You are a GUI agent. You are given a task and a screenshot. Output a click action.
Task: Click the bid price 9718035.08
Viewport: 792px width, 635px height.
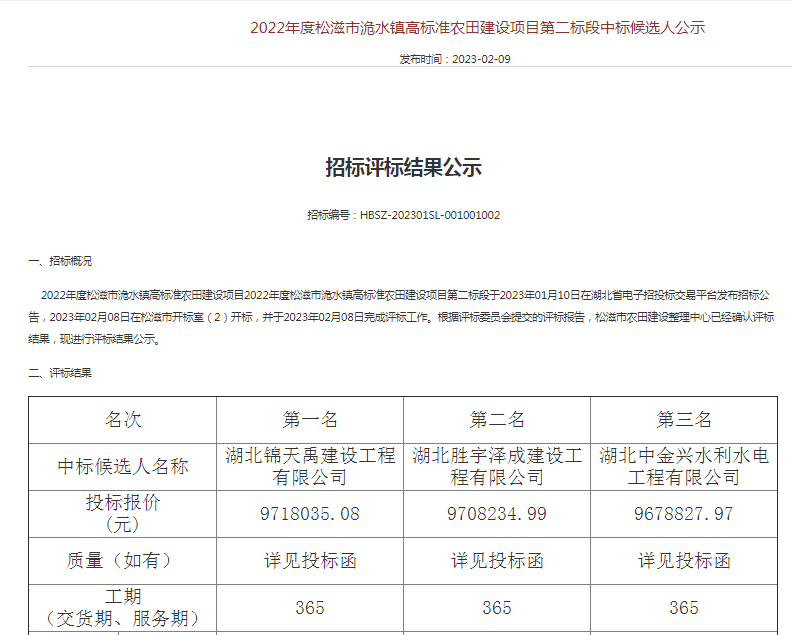coord(310,514)
